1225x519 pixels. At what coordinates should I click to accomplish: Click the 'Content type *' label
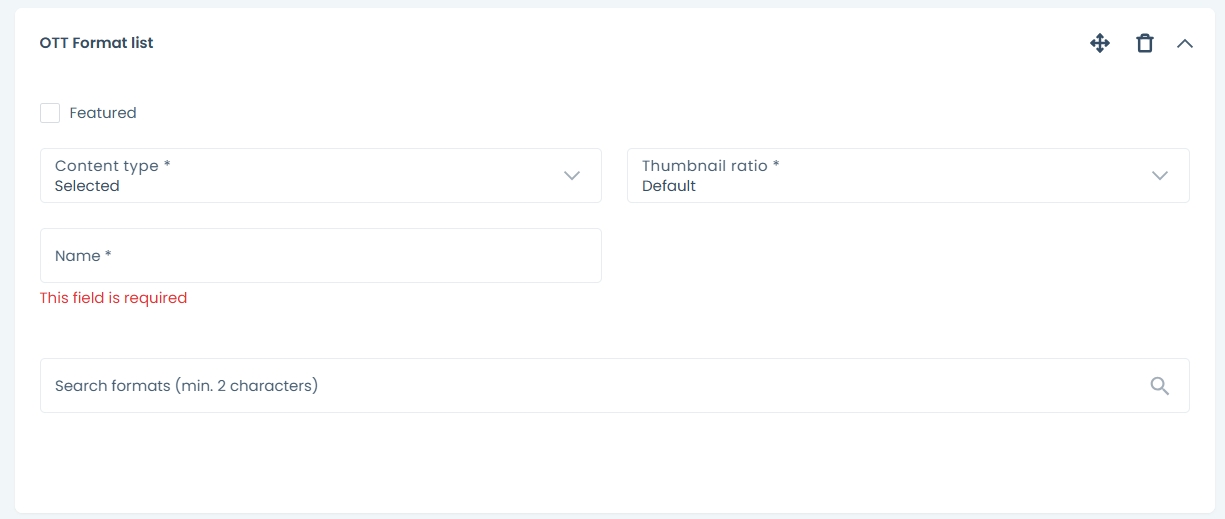(x=112, y=166)
